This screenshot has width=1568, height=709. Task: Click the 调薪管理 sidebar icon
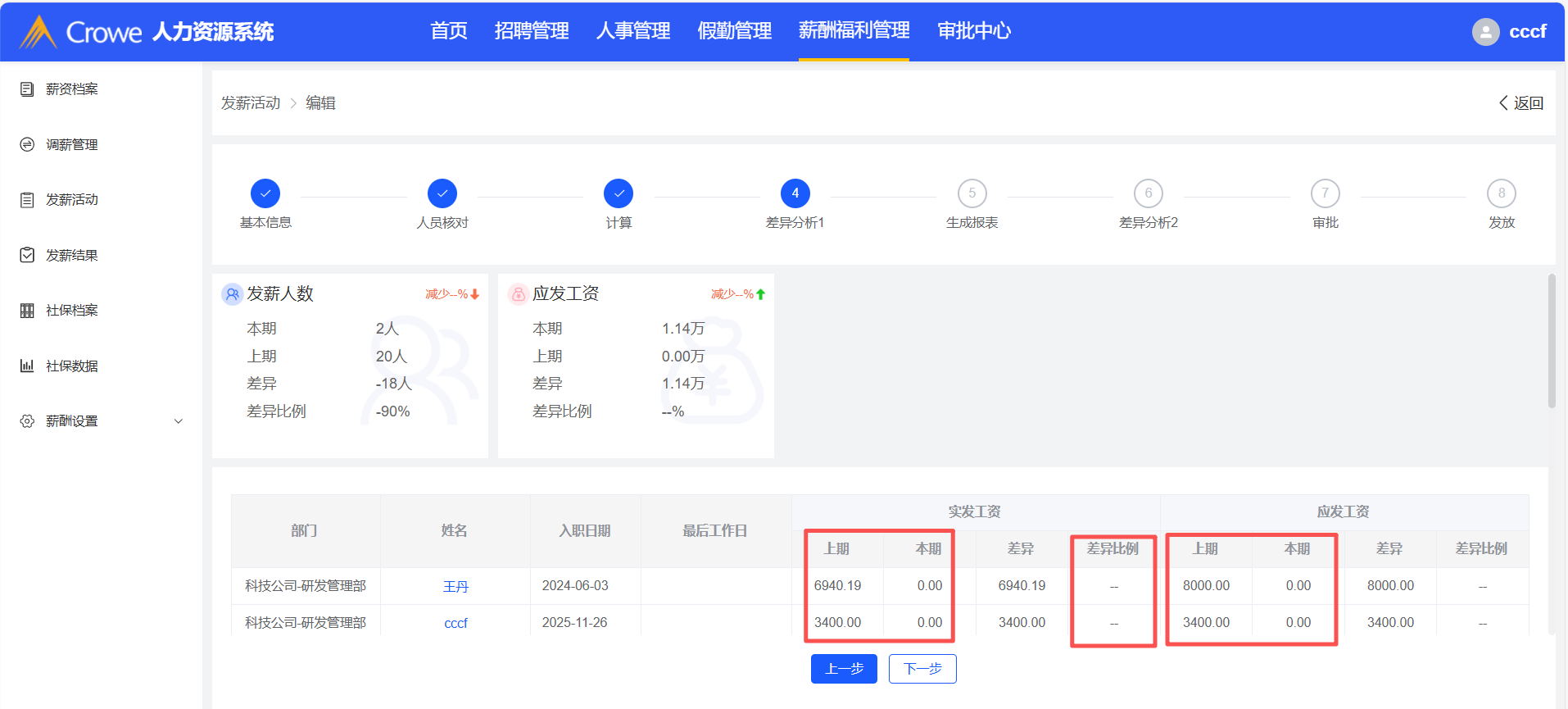[27, 144]
